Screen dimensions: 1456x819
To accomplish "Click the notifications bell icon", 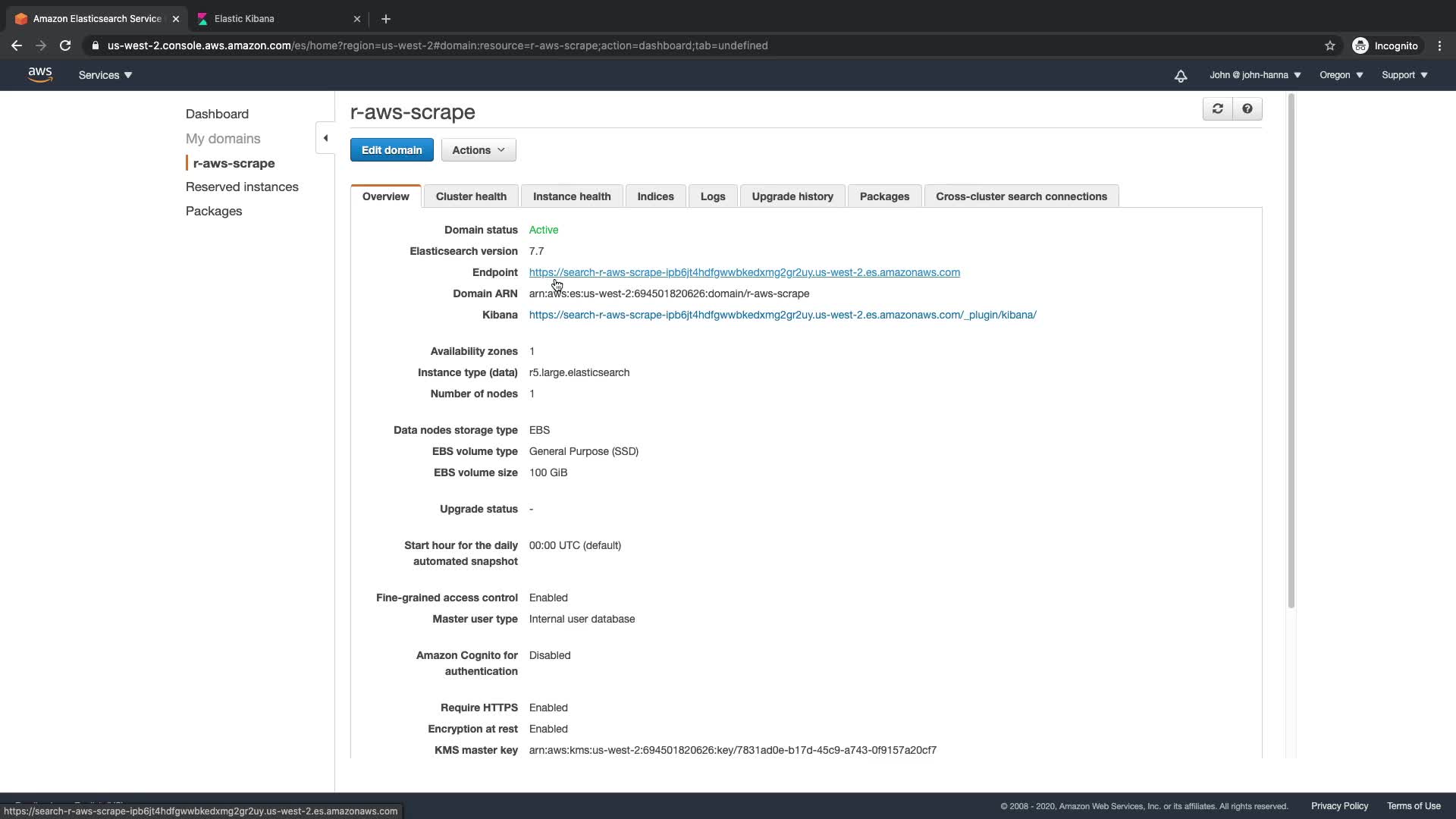I will click(1181, 75).
